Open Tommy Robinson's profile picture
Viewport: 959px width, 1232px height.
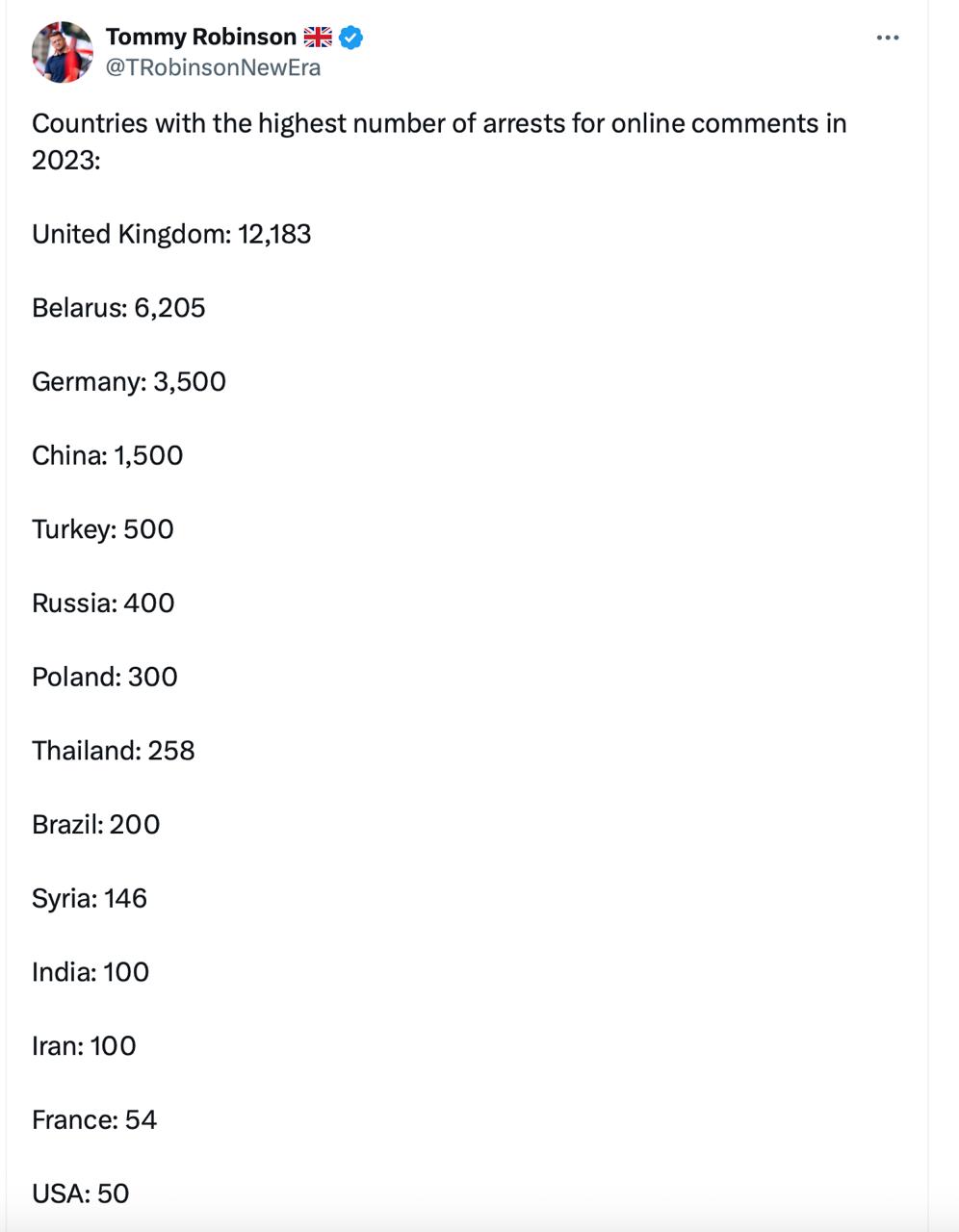click(63, 52)
